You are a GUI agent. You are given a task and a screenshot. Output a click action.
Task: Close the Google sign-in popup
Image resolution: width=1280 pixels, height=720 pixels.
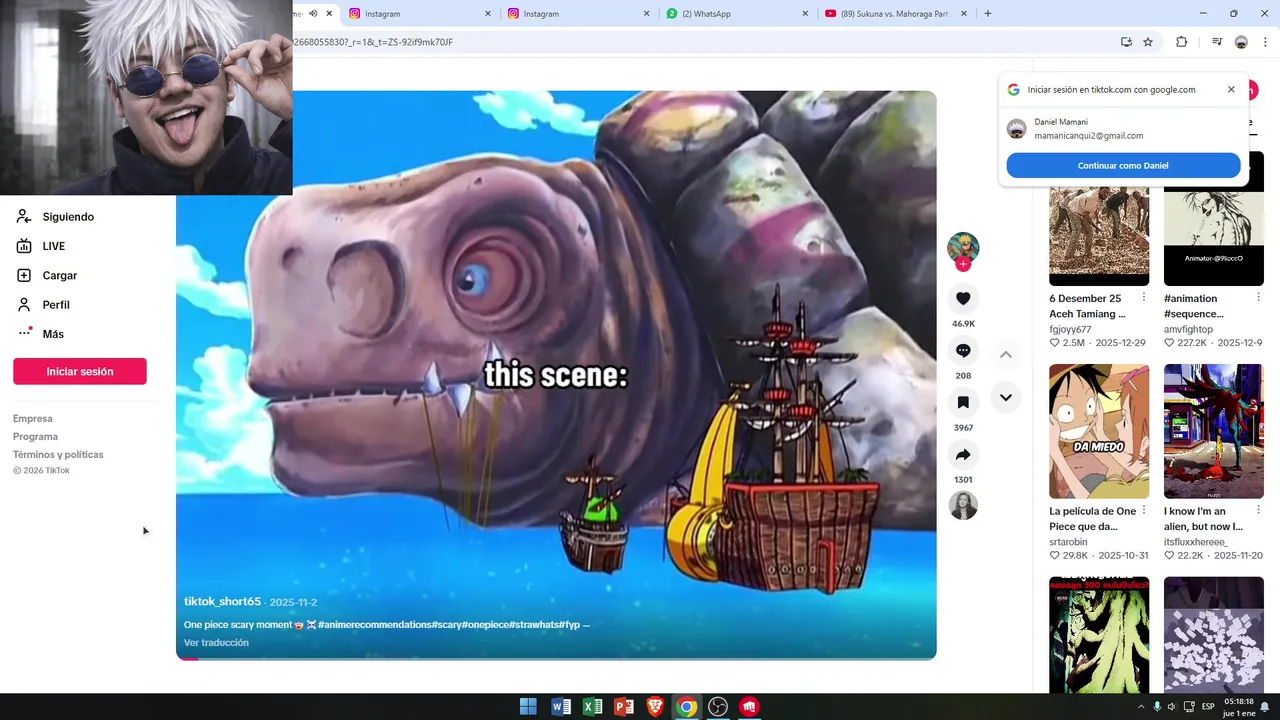pyautogui.click(x=1231, y=89)
